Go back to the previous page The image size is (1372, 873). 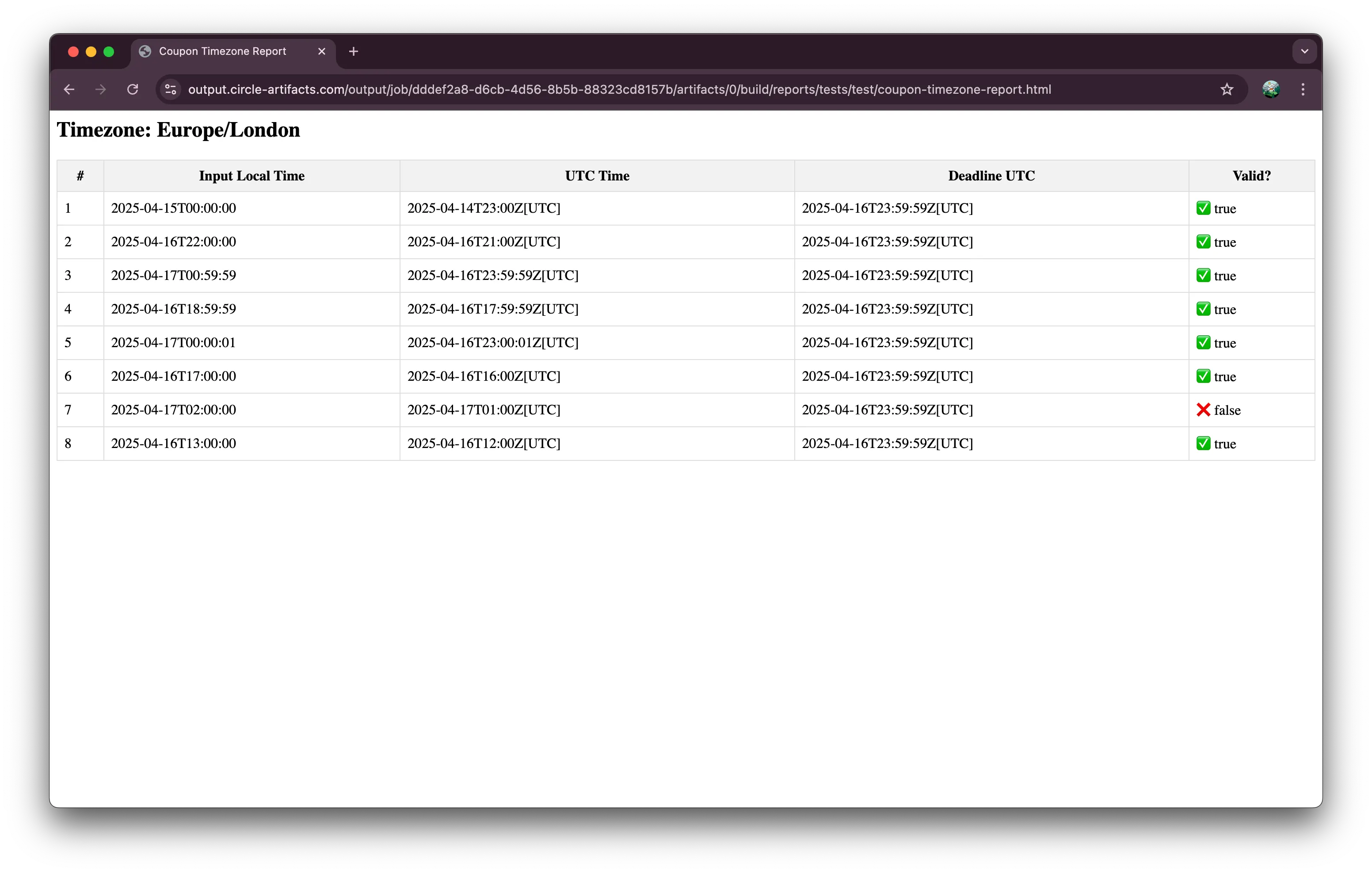coord(69,89)
